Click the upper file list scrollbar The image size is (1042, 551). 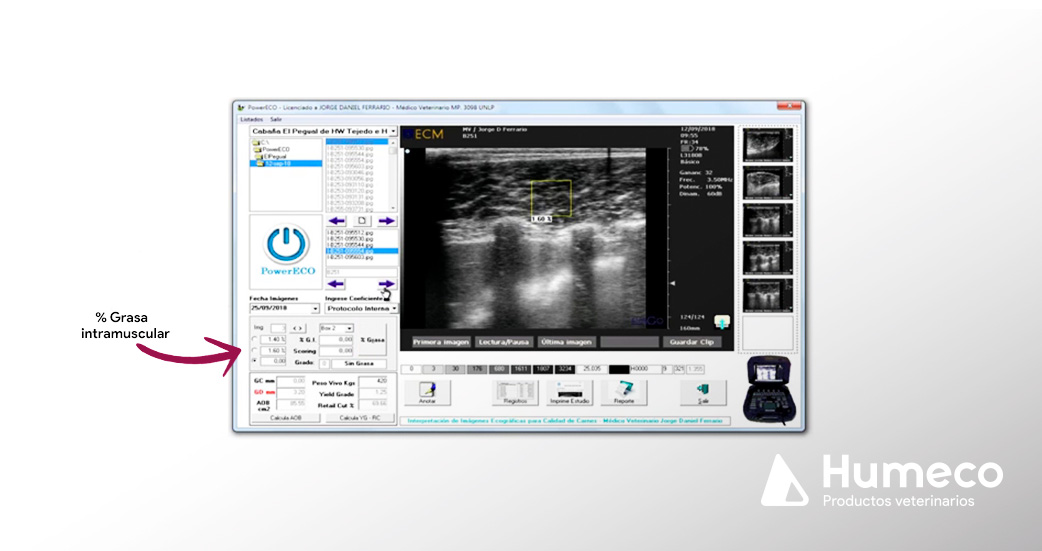pos(393,175)
